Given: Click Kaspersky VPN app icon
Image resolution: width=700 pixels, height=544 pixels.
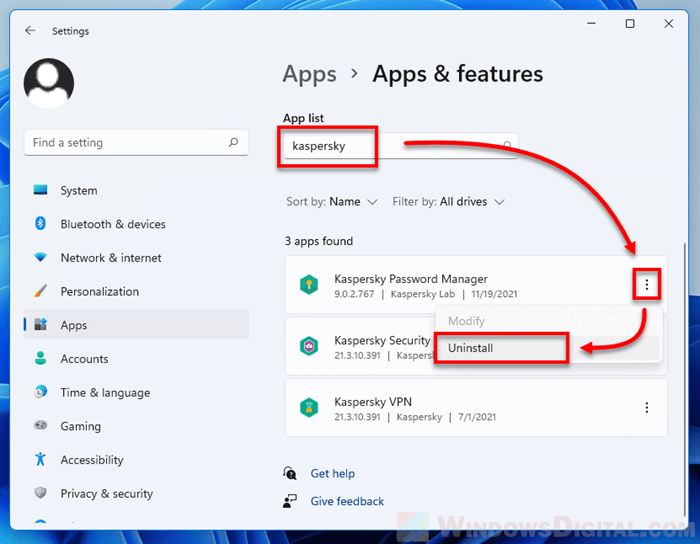Looking at the screenshot, I should point(309,408).
